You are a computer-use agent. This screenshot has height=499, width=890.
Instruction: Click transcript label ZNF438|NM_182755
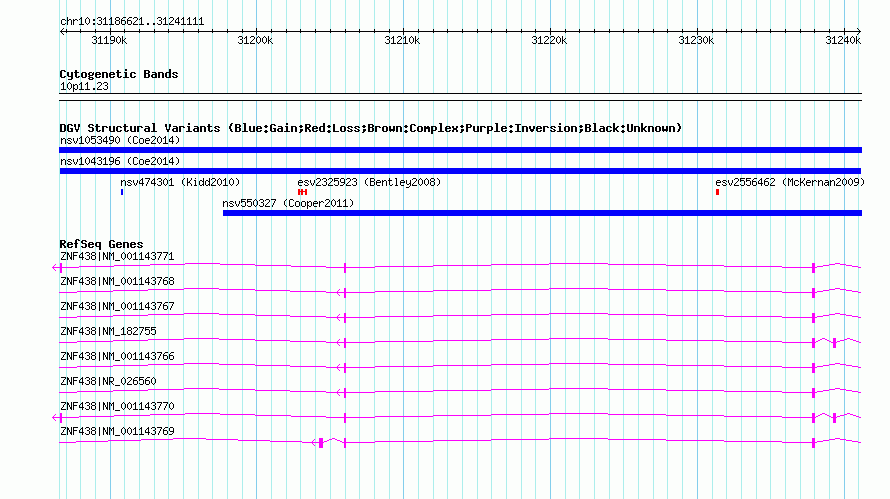(108, 332)
